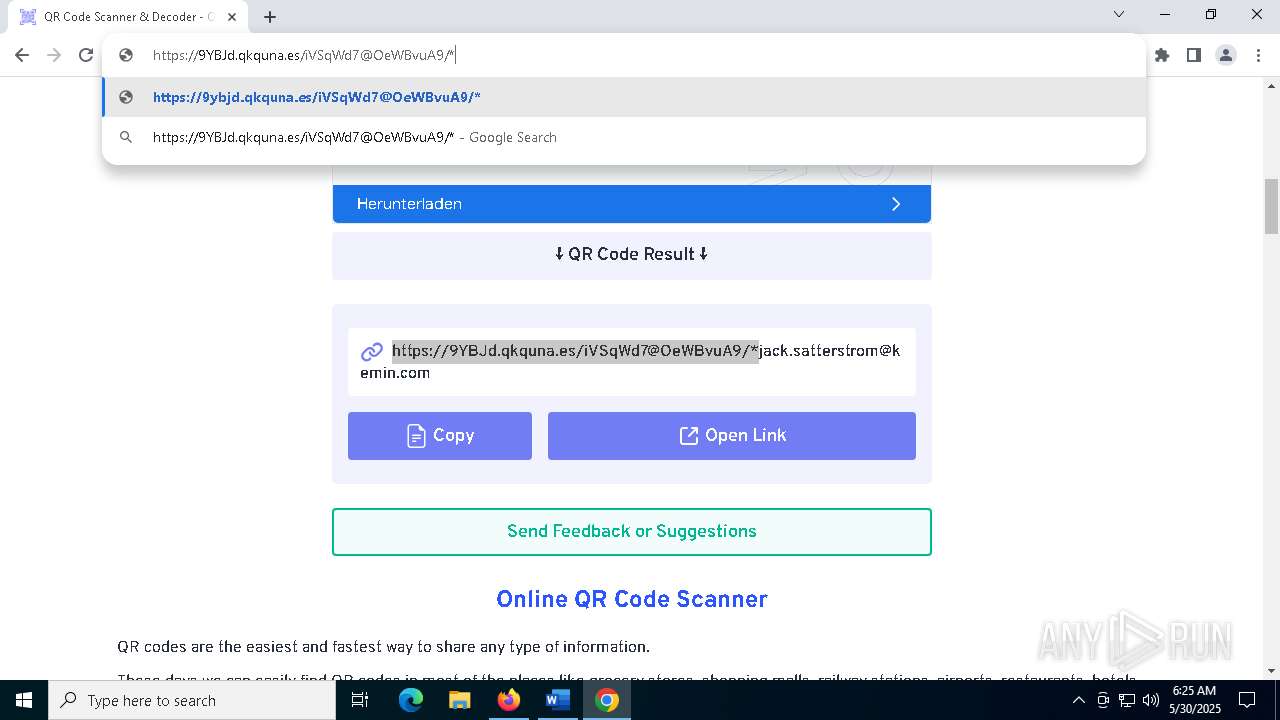The height and width of the screenshot is (720, 1280).
Task: Switch to Chrome in the taskbar
Action: click(x=606, y=700)
